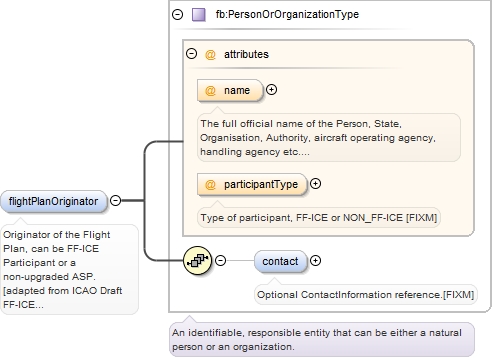Select the name attribute node
The height and width of the screenshot is (360, 493).
tap(230, 90)
